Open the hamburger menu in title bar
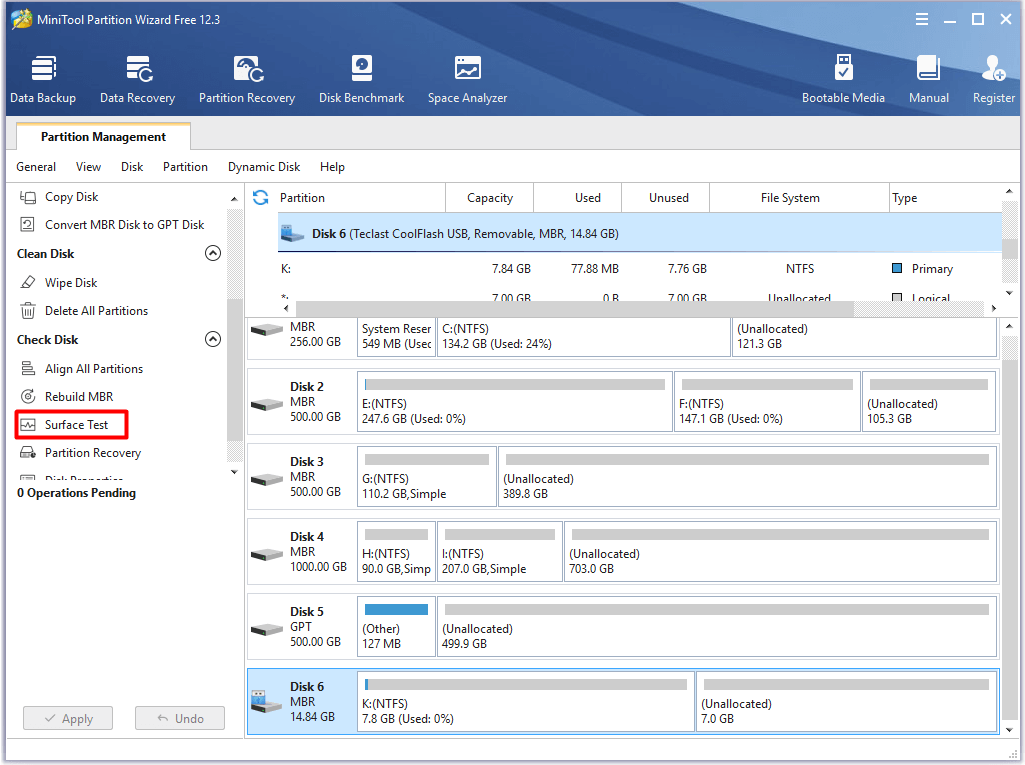 (922, 20)
